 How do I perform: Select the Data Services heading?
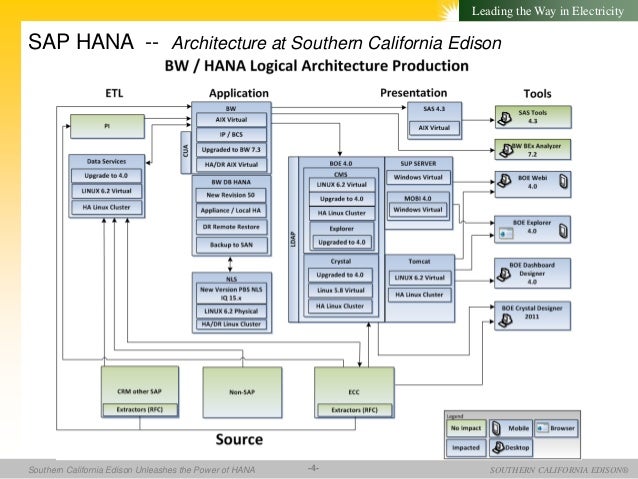coord(106,161)
